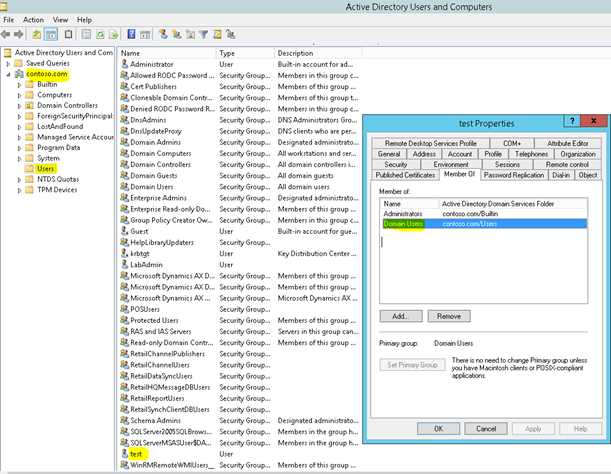
Task: Click the Up one level folder icon
Action: click(x=37, y=34)
